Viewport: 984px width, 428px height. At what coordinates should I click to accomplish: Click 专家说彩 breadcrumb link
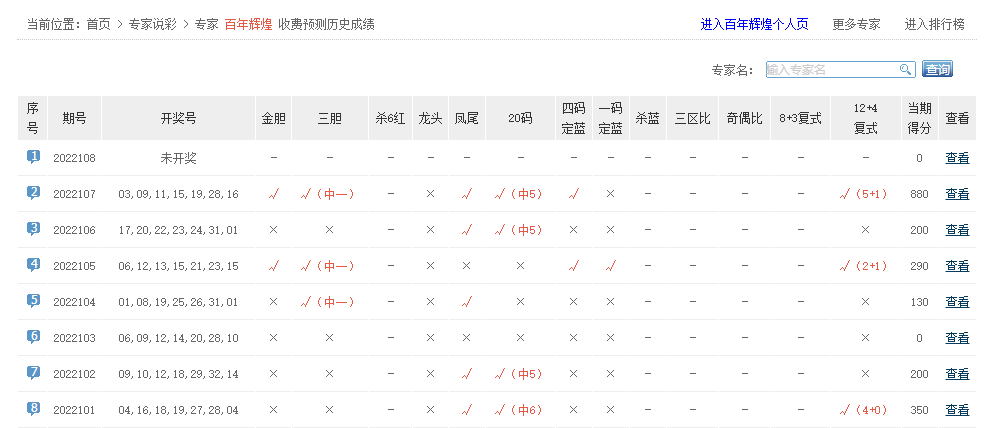(x=152, y=24)
